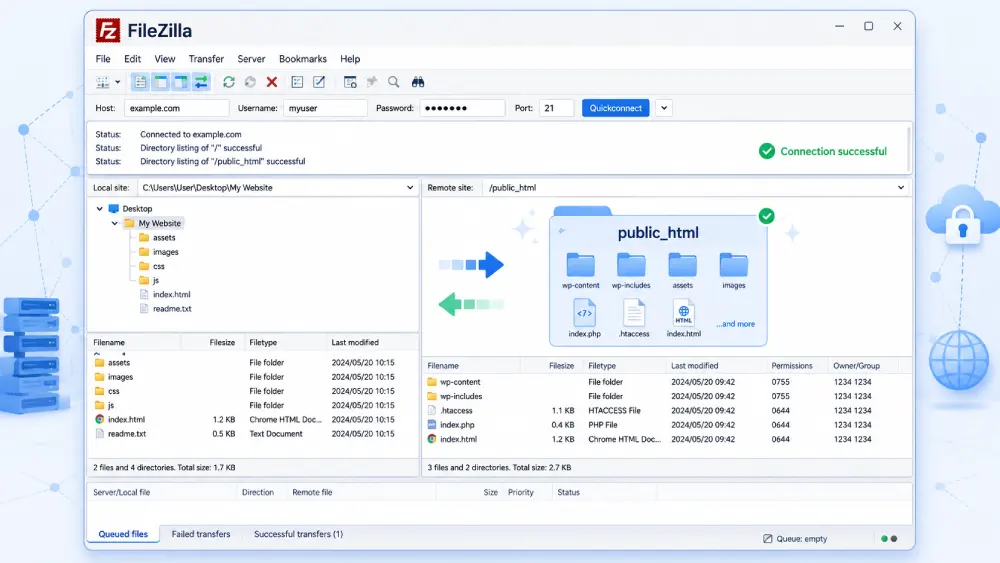Click the .htaccess document icon in graphic
This screenshot has height=563, width=1000.
(x=633, y=312)
